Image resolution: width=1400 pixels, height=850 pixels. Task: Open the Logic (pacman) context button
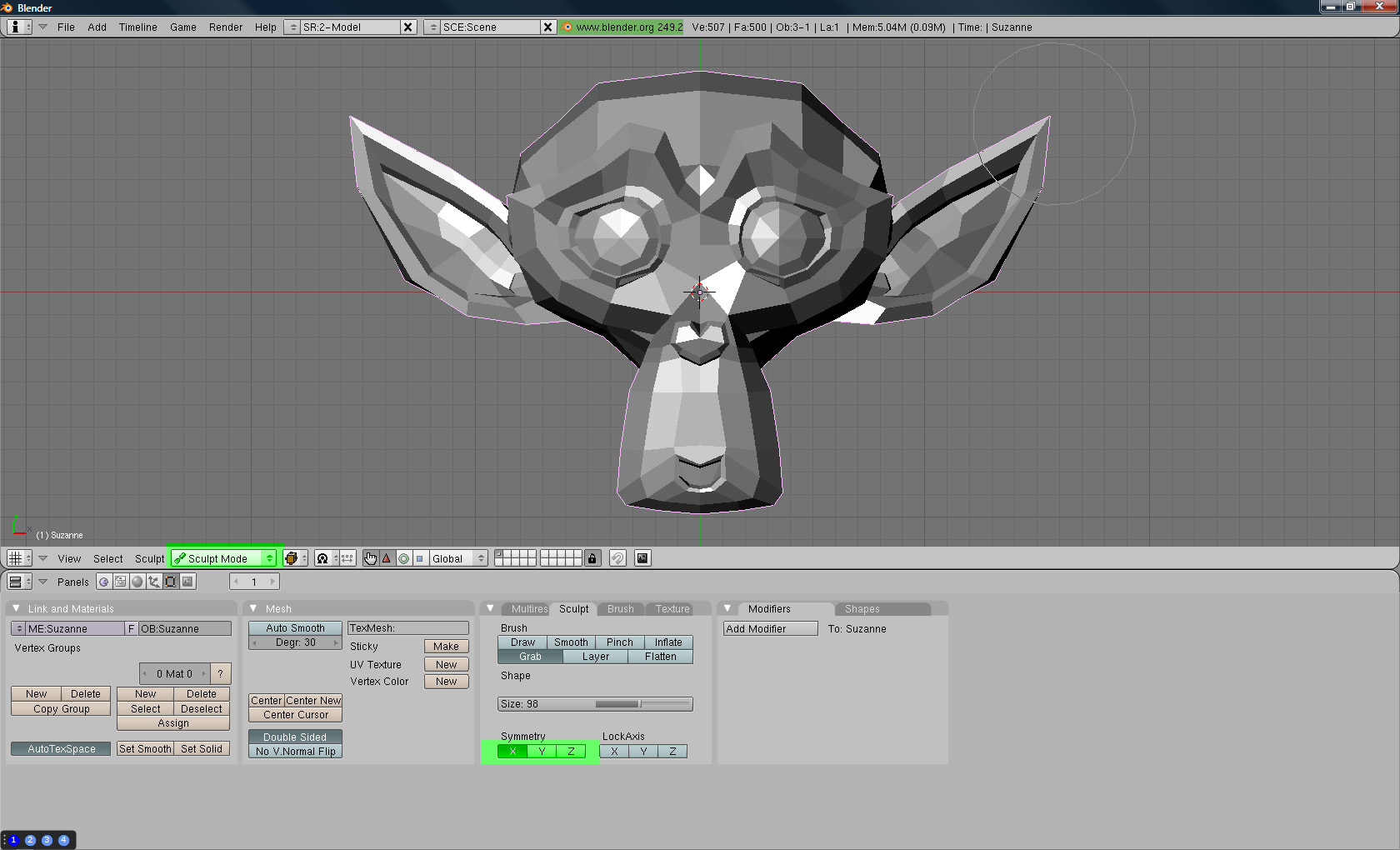pyautogui.click(x=103, y=582)
